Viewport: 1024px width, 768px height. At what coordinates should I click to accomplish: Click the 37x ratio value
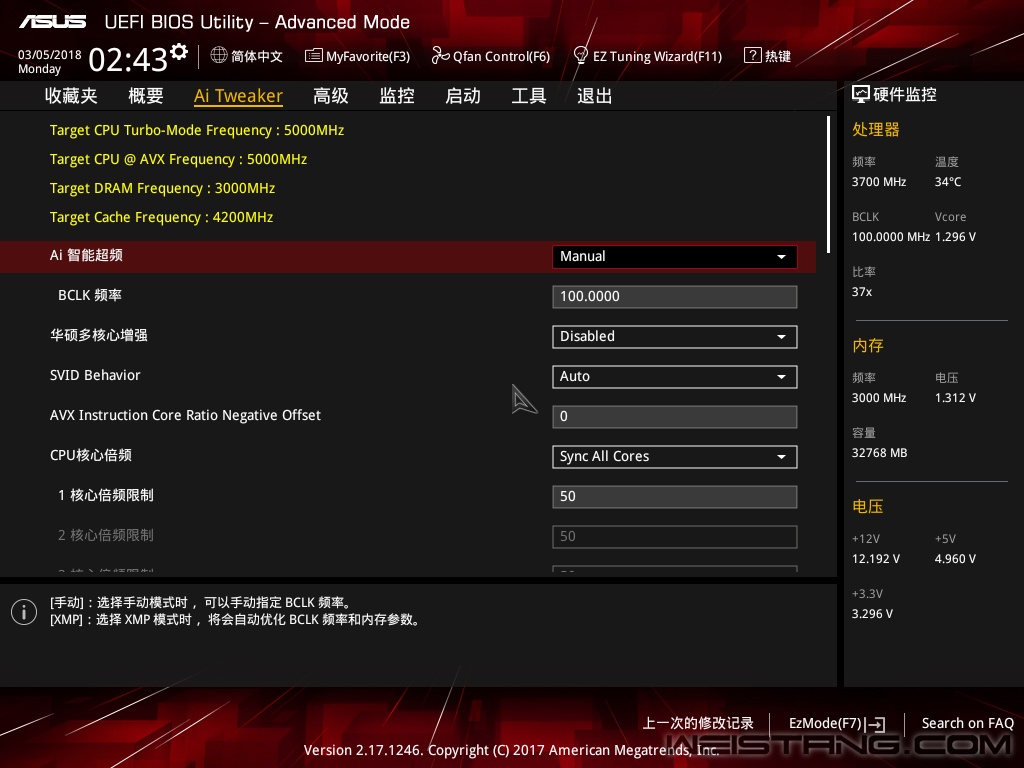862,292
